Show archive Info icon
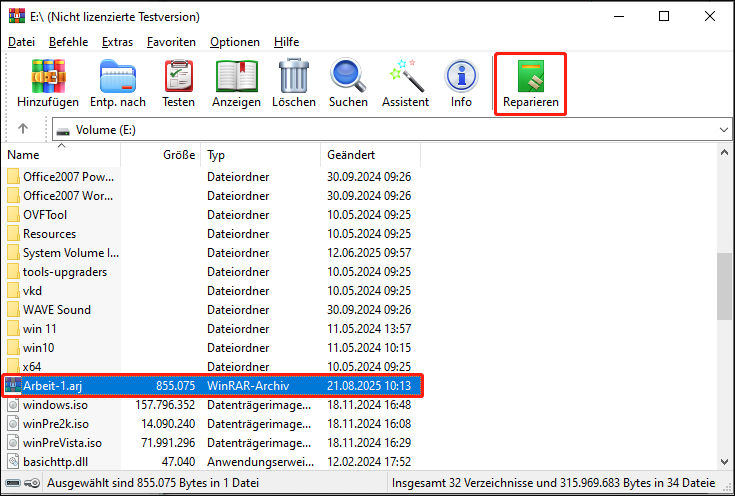The height and width of the screenshot is (496, 735). [461, 75]
